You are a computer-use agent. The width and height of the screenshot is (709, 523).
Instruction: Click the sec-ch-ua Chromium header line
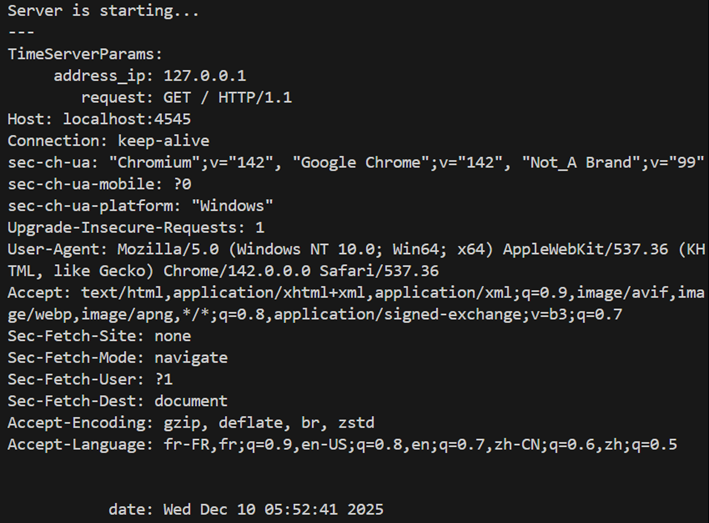click(x=356, y=162)
